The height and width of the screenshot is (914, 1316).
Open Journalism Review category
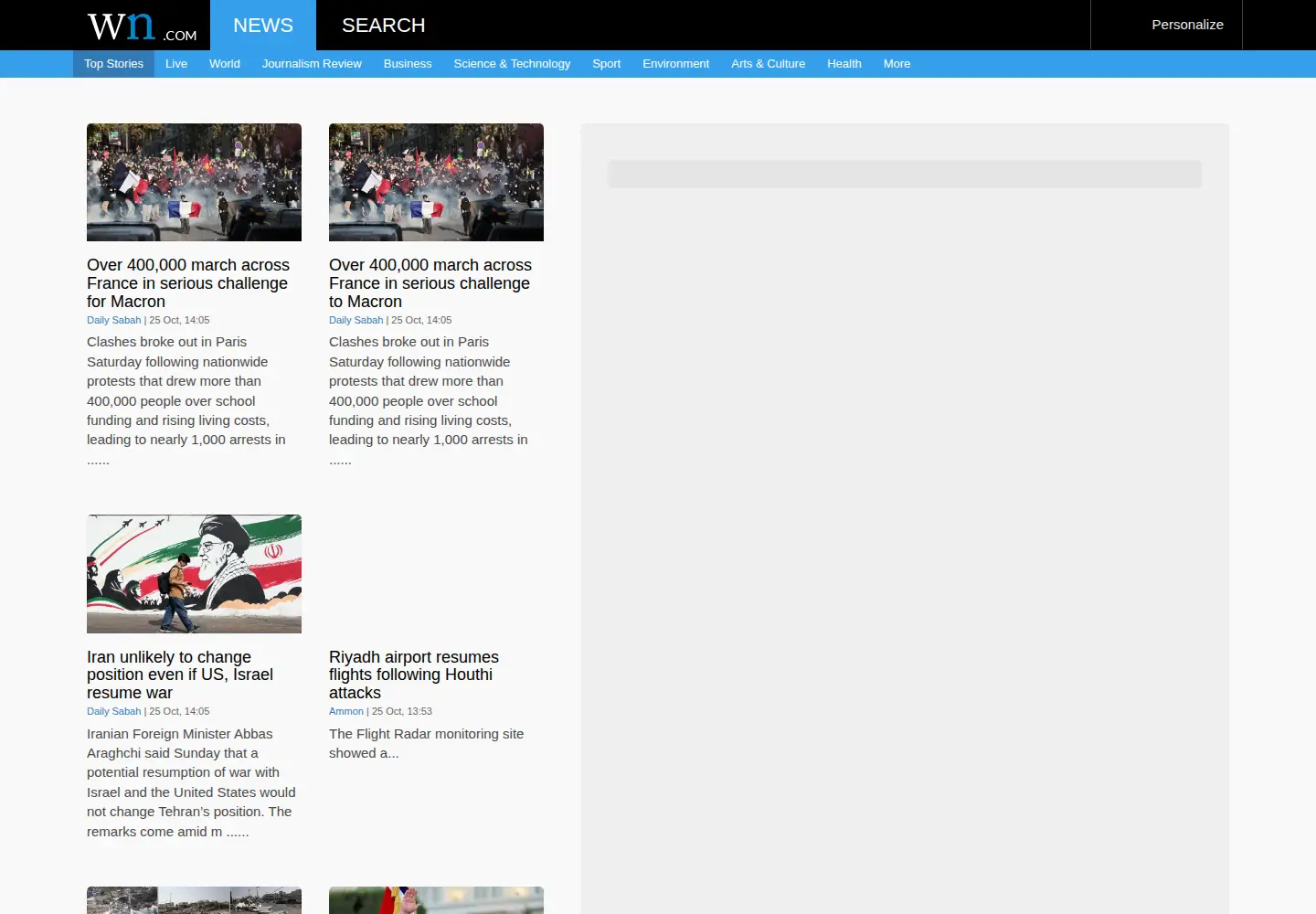[312, 64]
